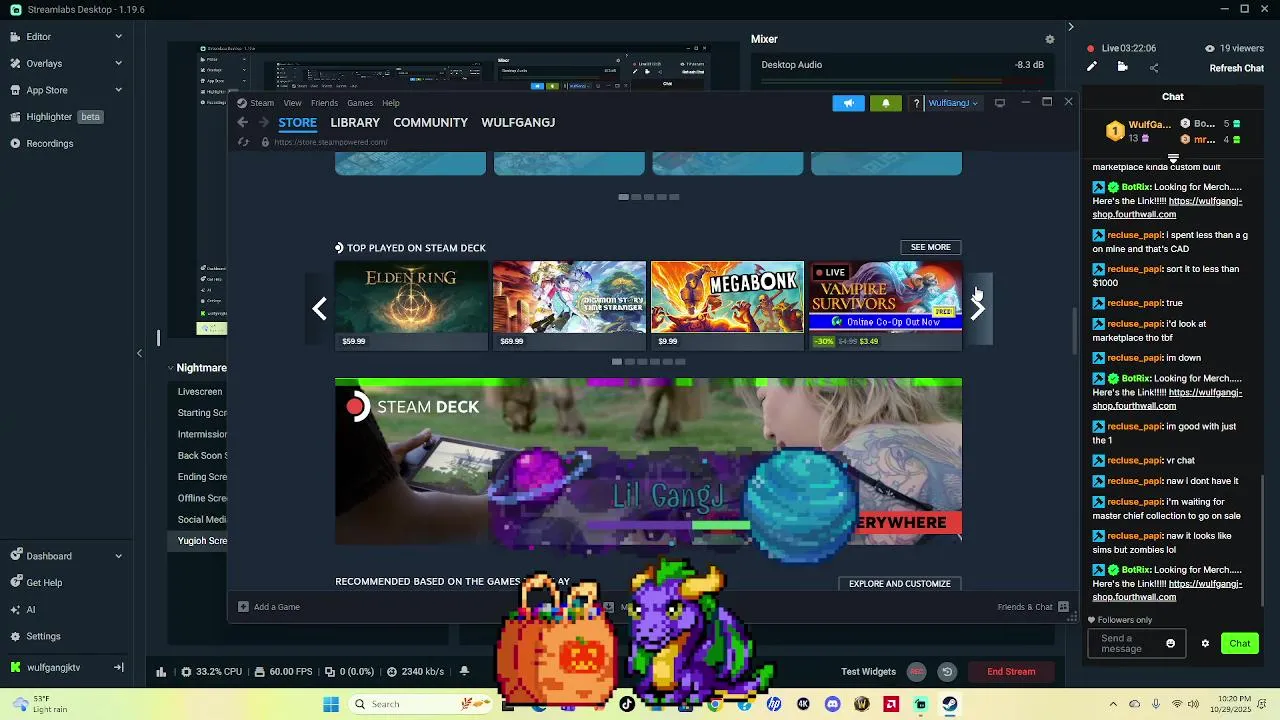
Task: Click Refresh Chat link
Action: click(1237, 68)
